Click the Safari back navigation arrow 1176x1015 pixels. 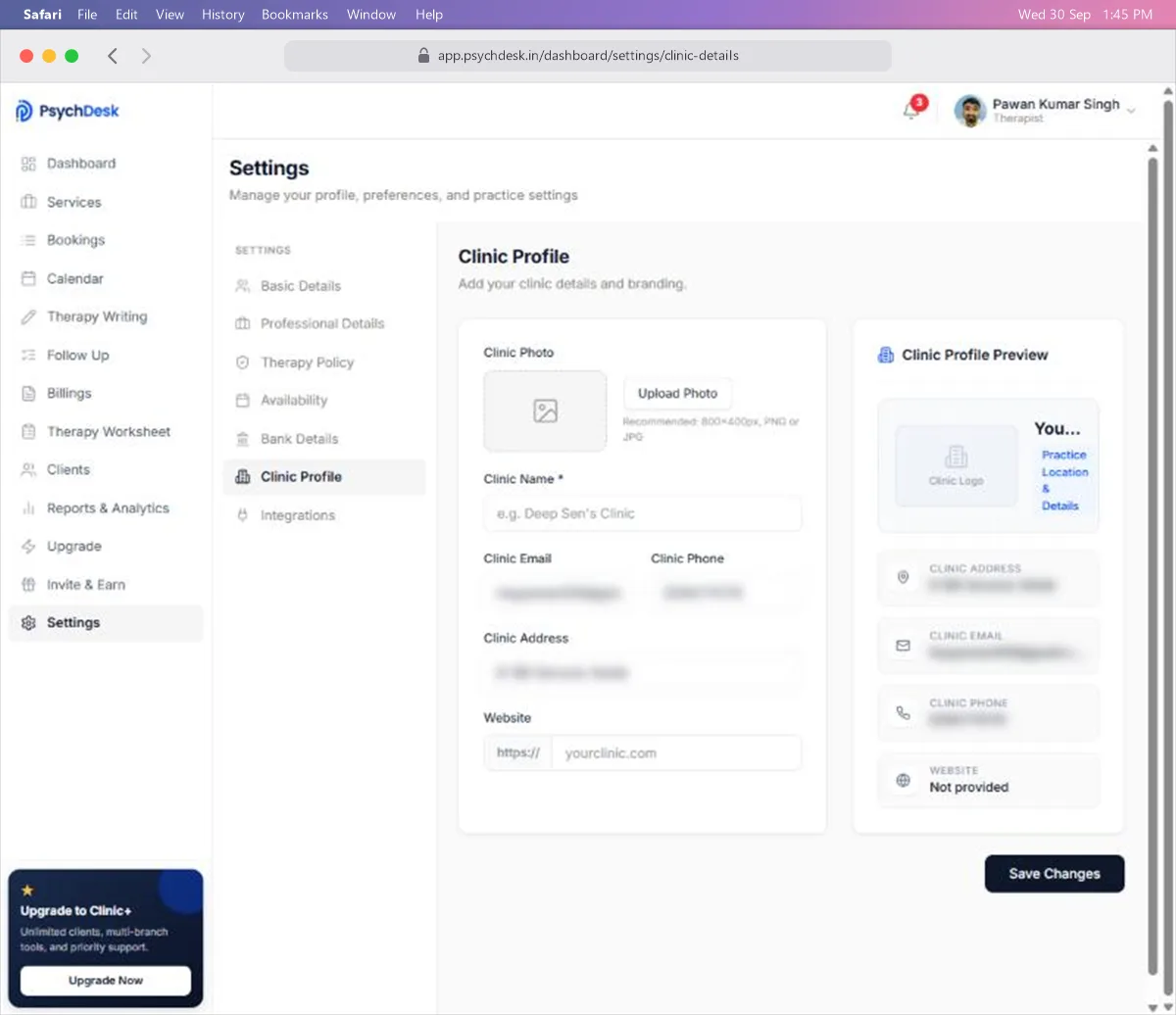point(113,56)
